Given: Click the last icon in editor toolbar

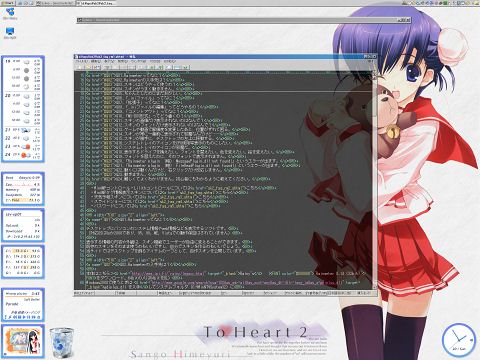Looking at the screenshot, I should coord(186,67).
